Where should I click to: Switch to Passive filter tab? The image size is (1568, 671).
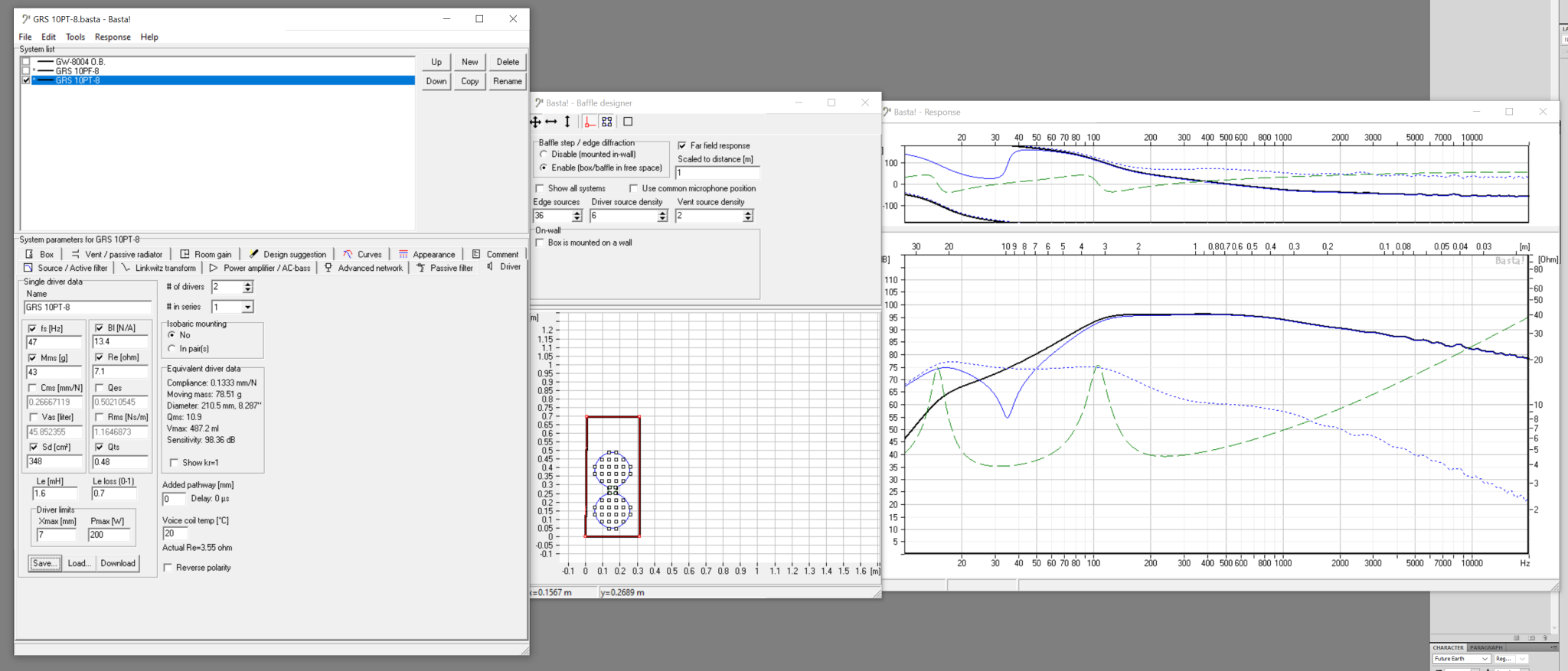point(445,268)
